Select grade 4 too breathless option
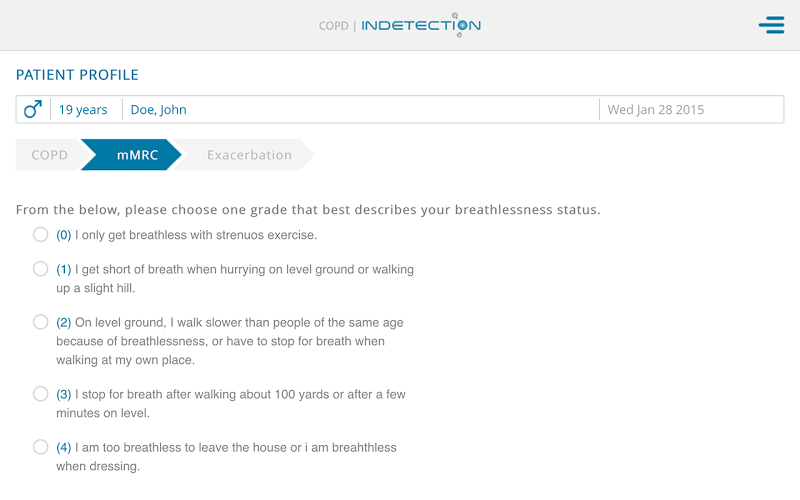The height and width of the screenshot is (500, 800). [x=40, y=447]
